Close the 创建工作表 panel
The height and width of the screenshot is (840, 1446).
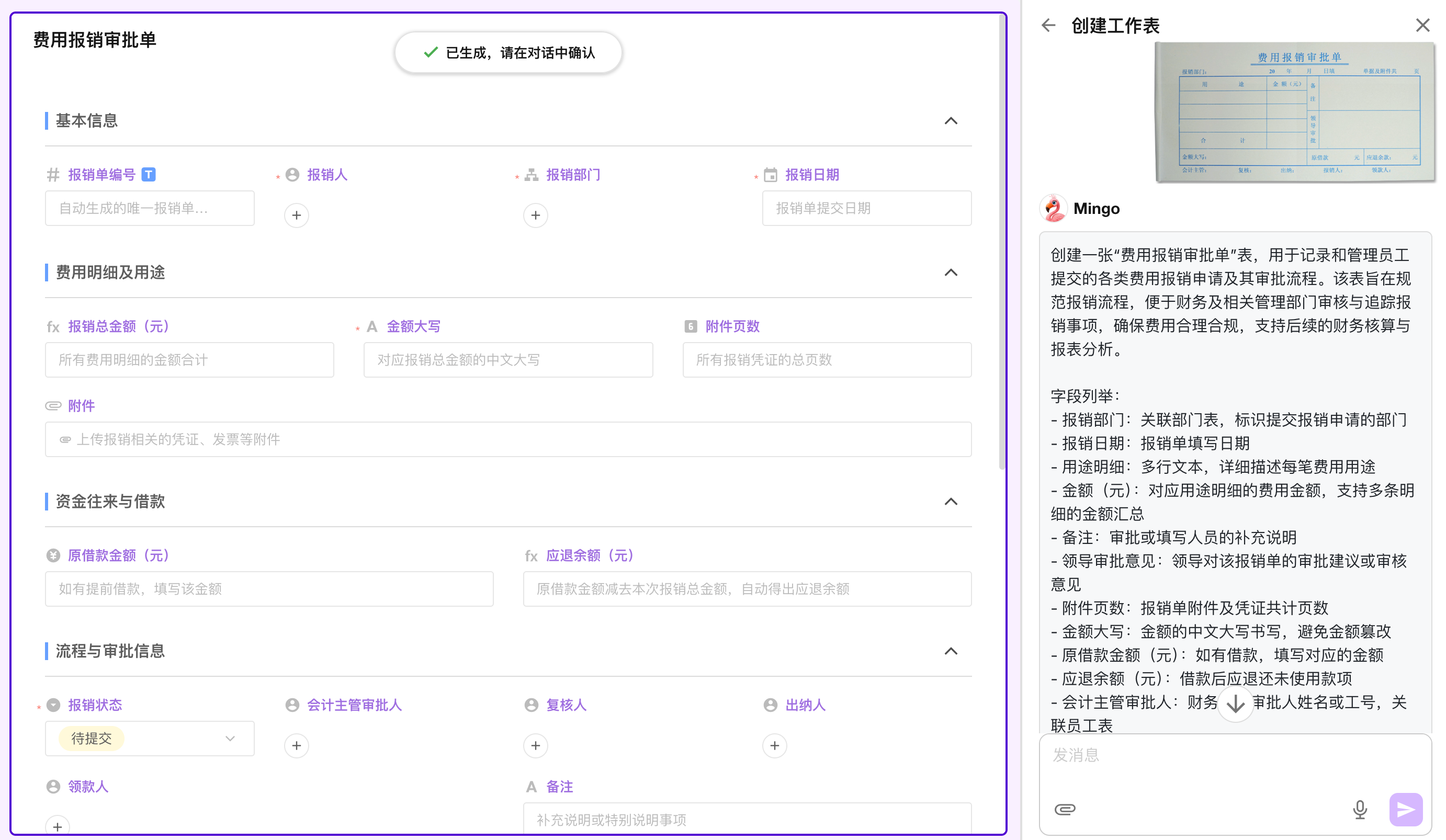(1422, 25)
